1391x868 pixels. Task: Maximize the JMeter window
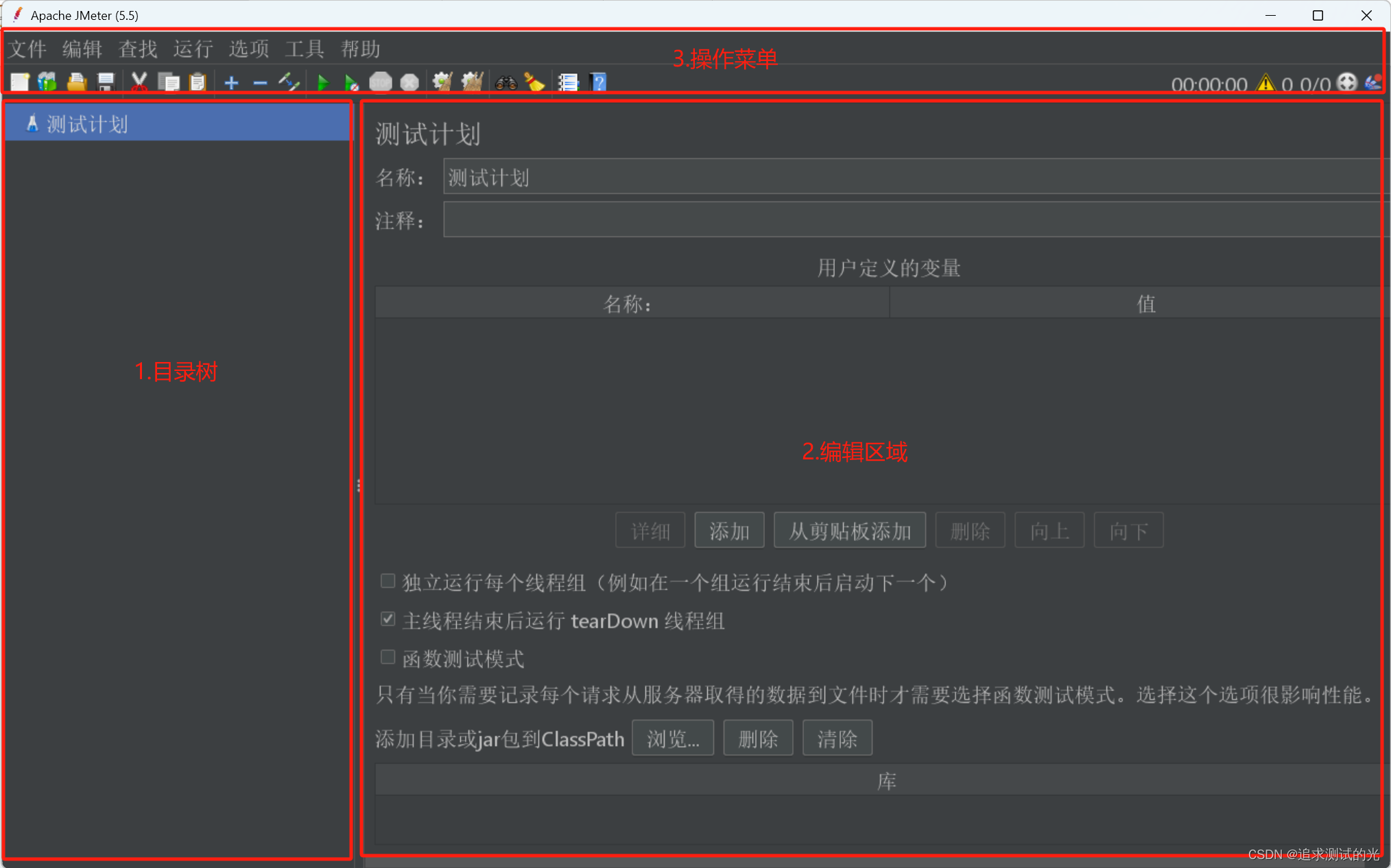[1318, 15]
